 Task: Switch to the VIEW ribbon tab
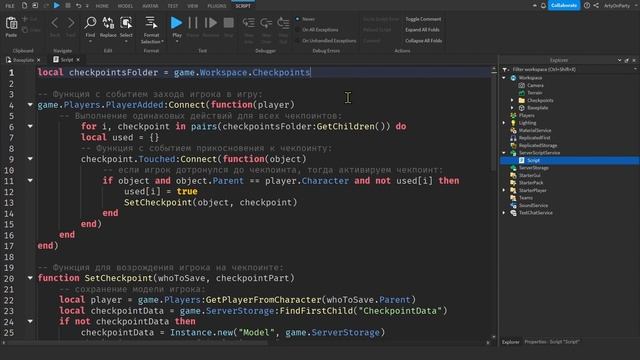(193, 6)
